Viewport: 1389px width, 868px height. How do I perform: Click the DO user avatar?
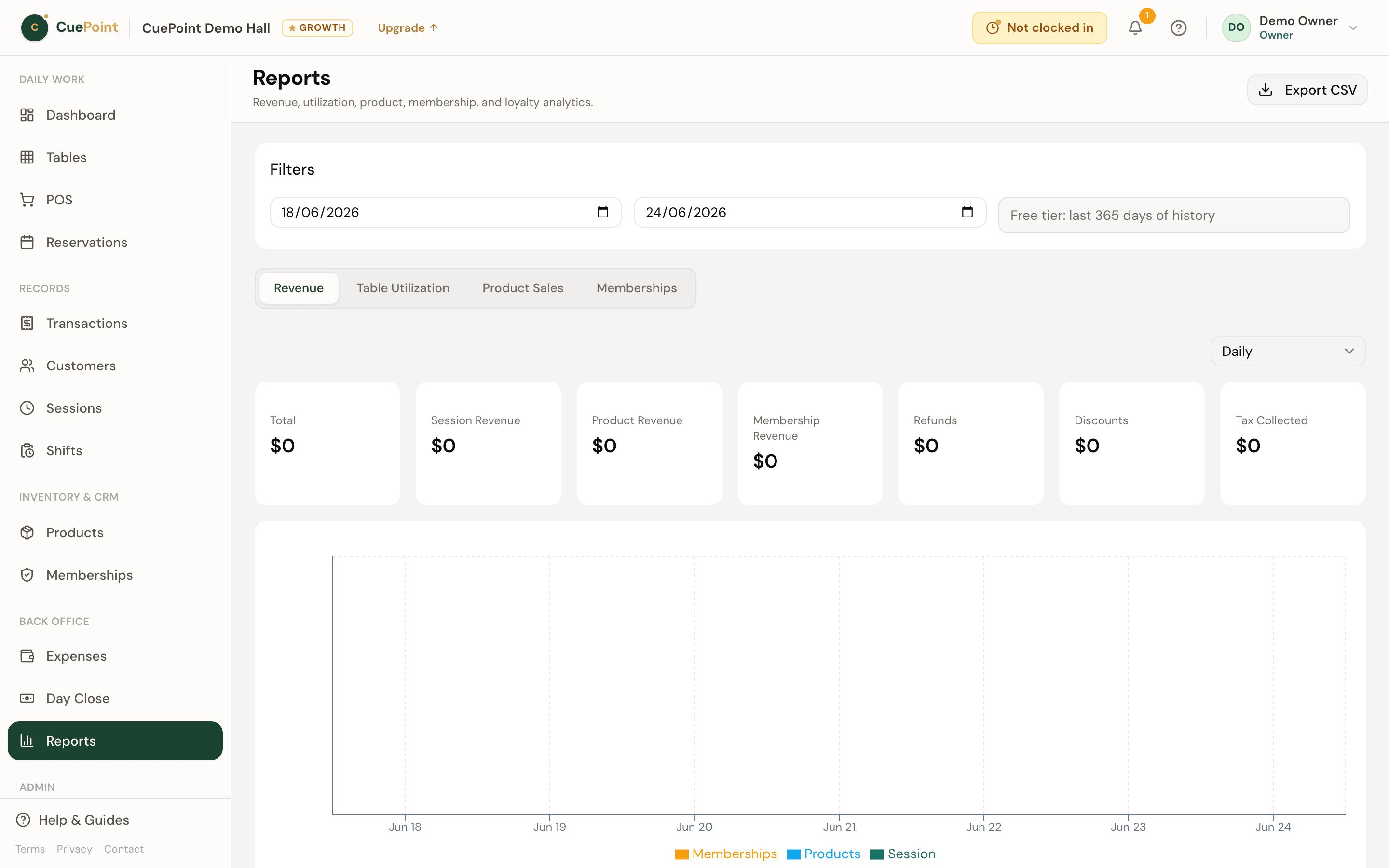click(1236, 27)
